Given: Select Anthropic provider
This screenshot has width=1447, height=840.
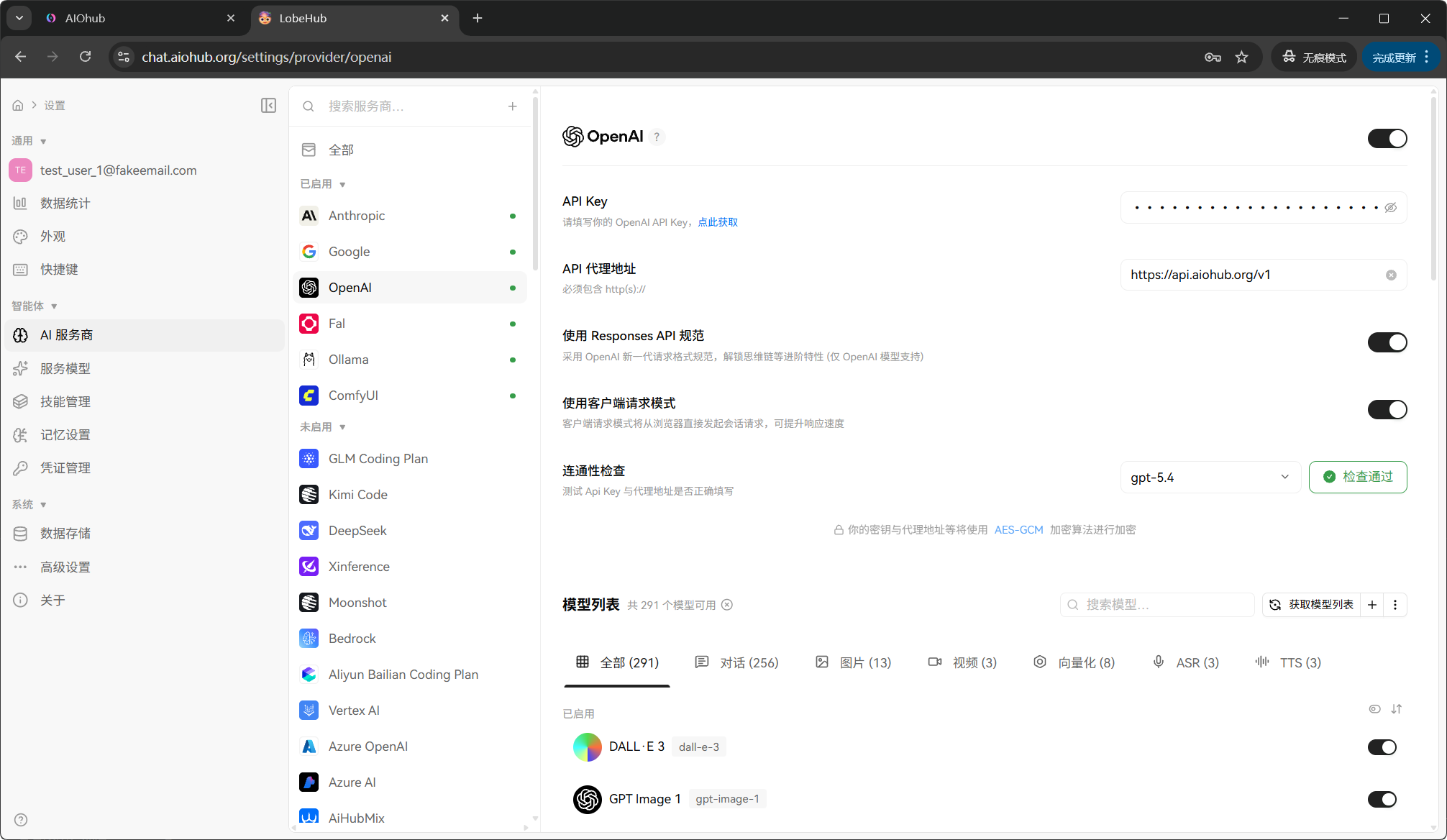Looking at the screenshot, I should [411, 216].
